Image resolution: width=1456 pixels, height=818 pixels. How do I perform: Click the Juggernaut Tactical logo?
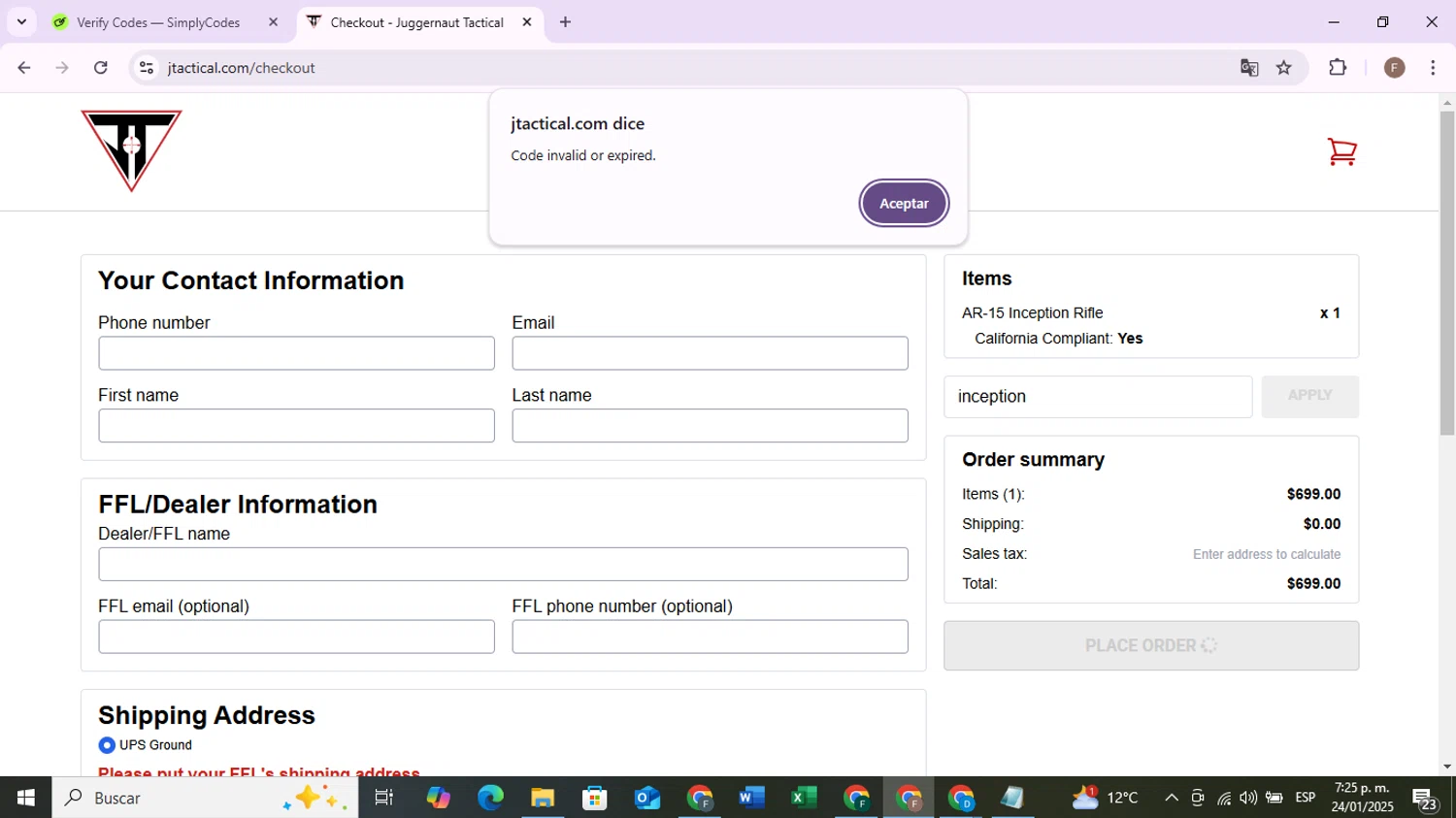[x=131, y=150]
